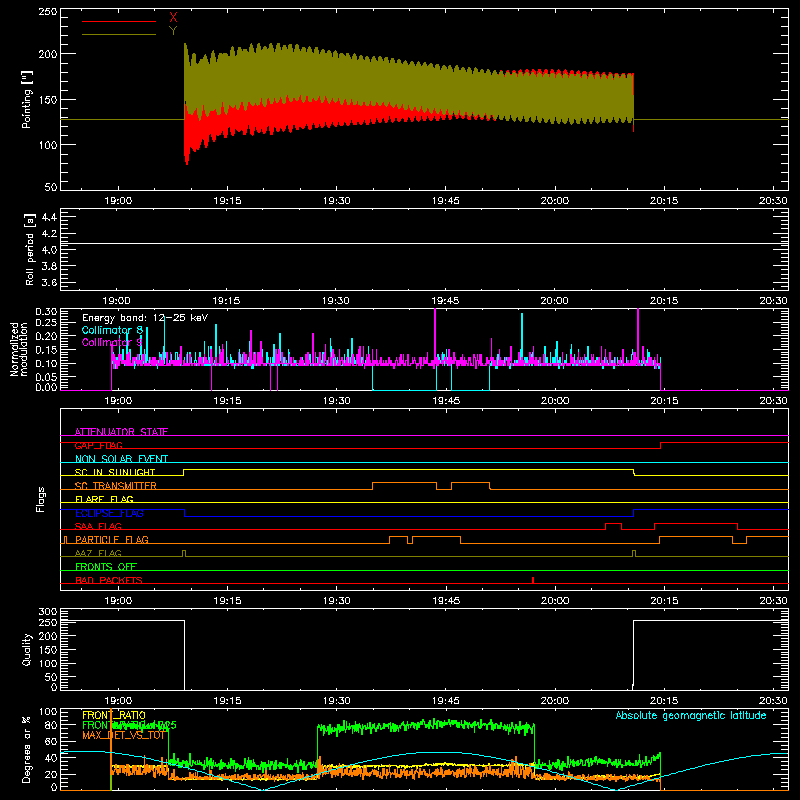The width and height of the screenshot is (800, 800).
Task: Click the FLARE_FLAG label
Action: [x=104, y=499]
